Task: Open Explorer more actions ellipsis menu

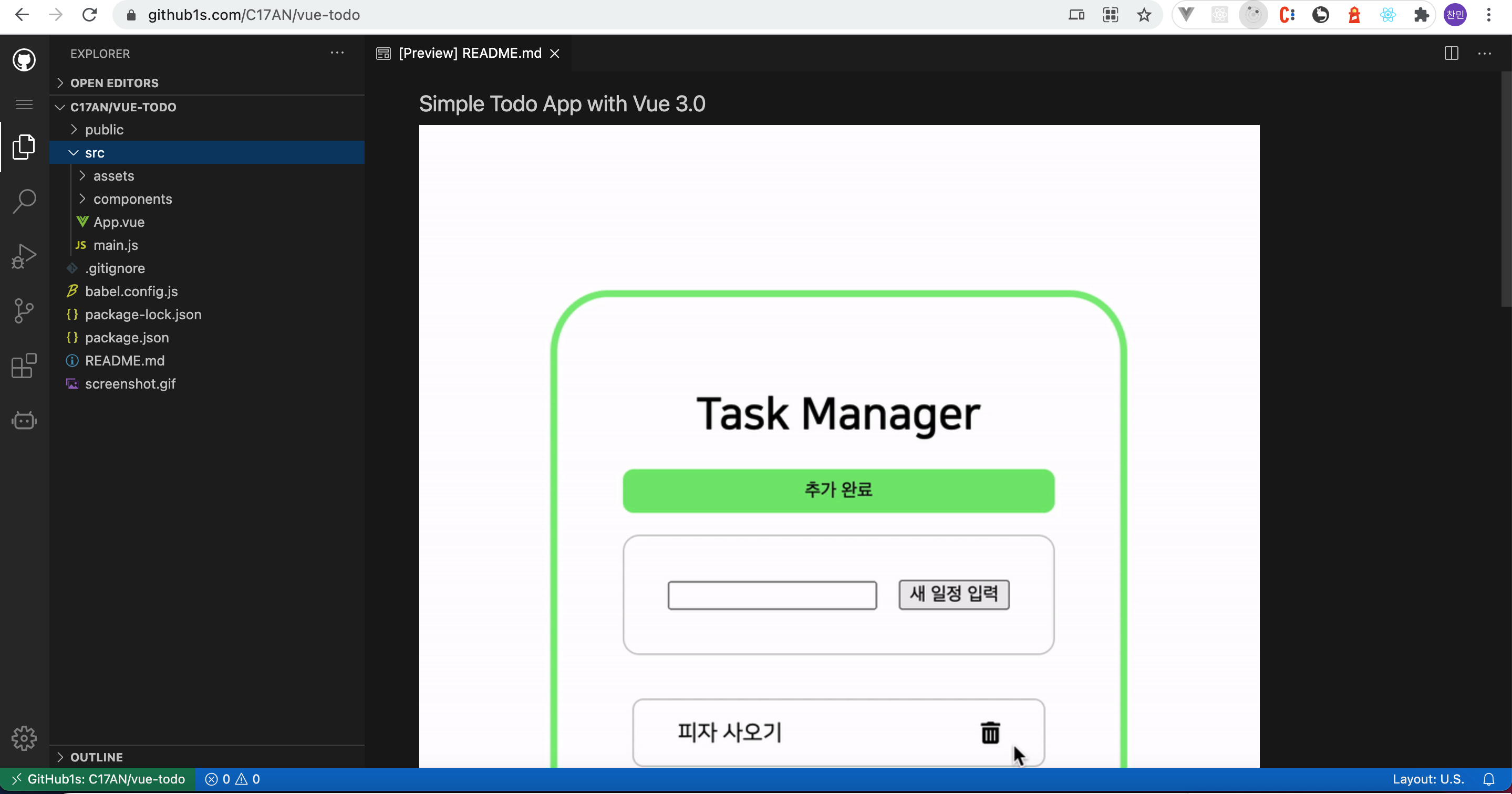Action: pyautogui.click(x=337, y=53)
